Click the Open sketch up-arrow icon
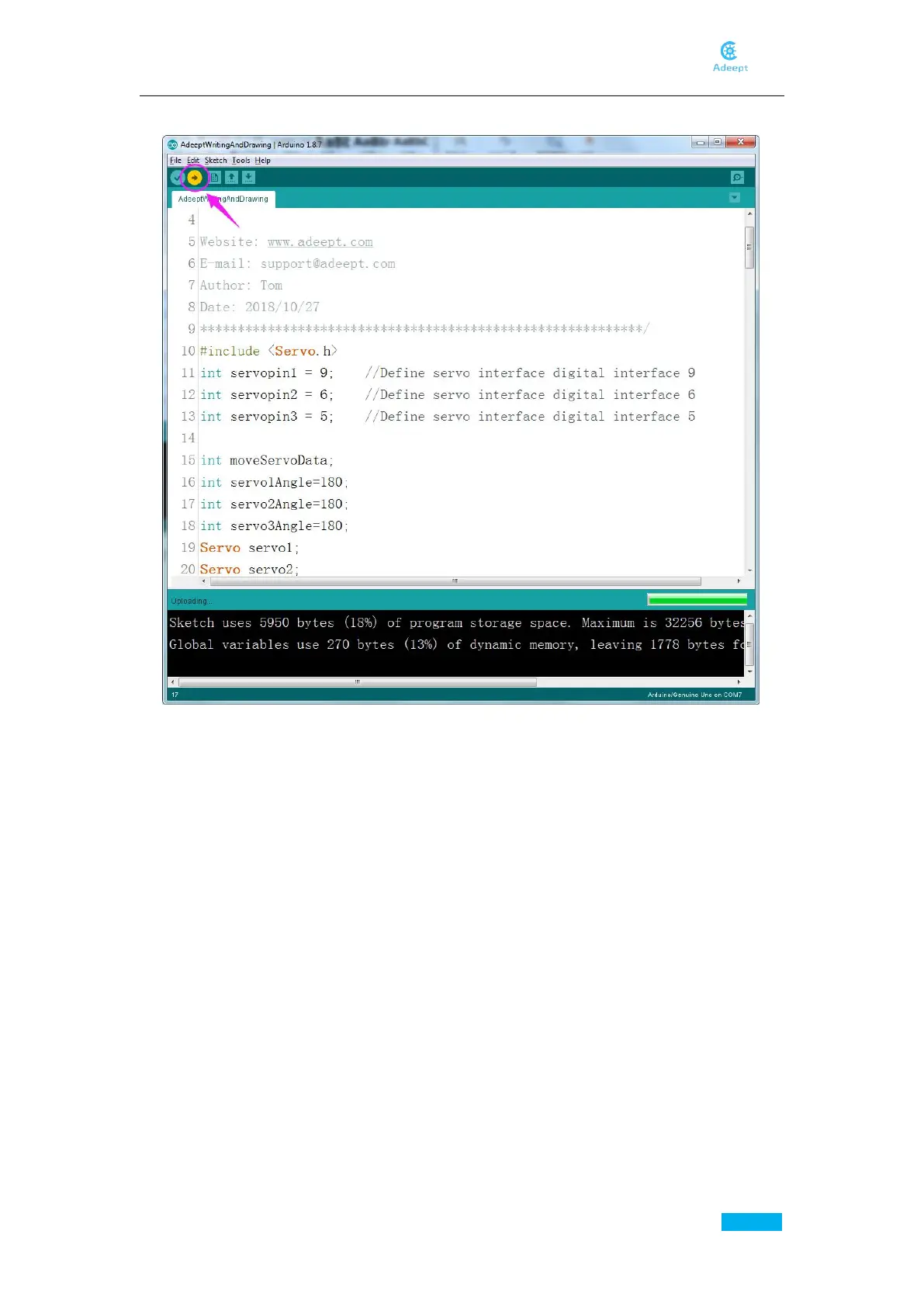This screenshot has width=924, height=1307. pyautogui.click(x=231, y=178)
